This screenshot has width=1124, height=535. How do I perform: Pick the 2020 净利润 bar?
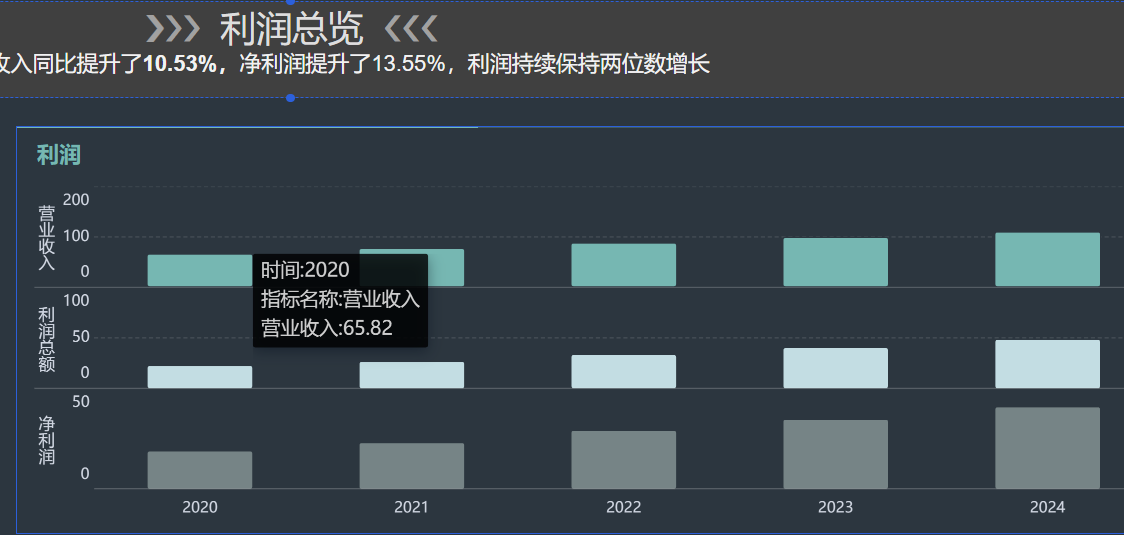coord(199,470)
